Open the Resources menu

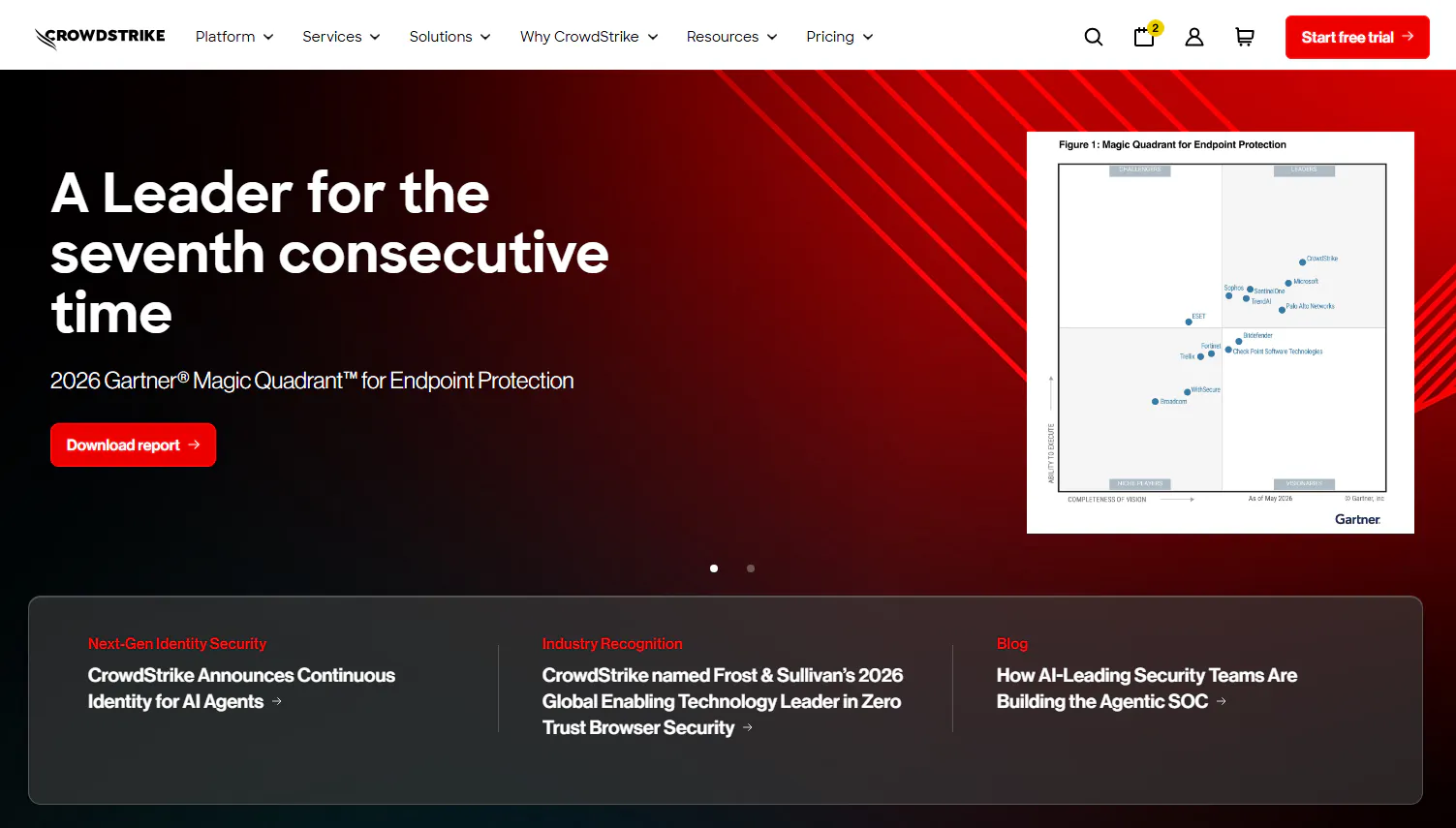731,37
